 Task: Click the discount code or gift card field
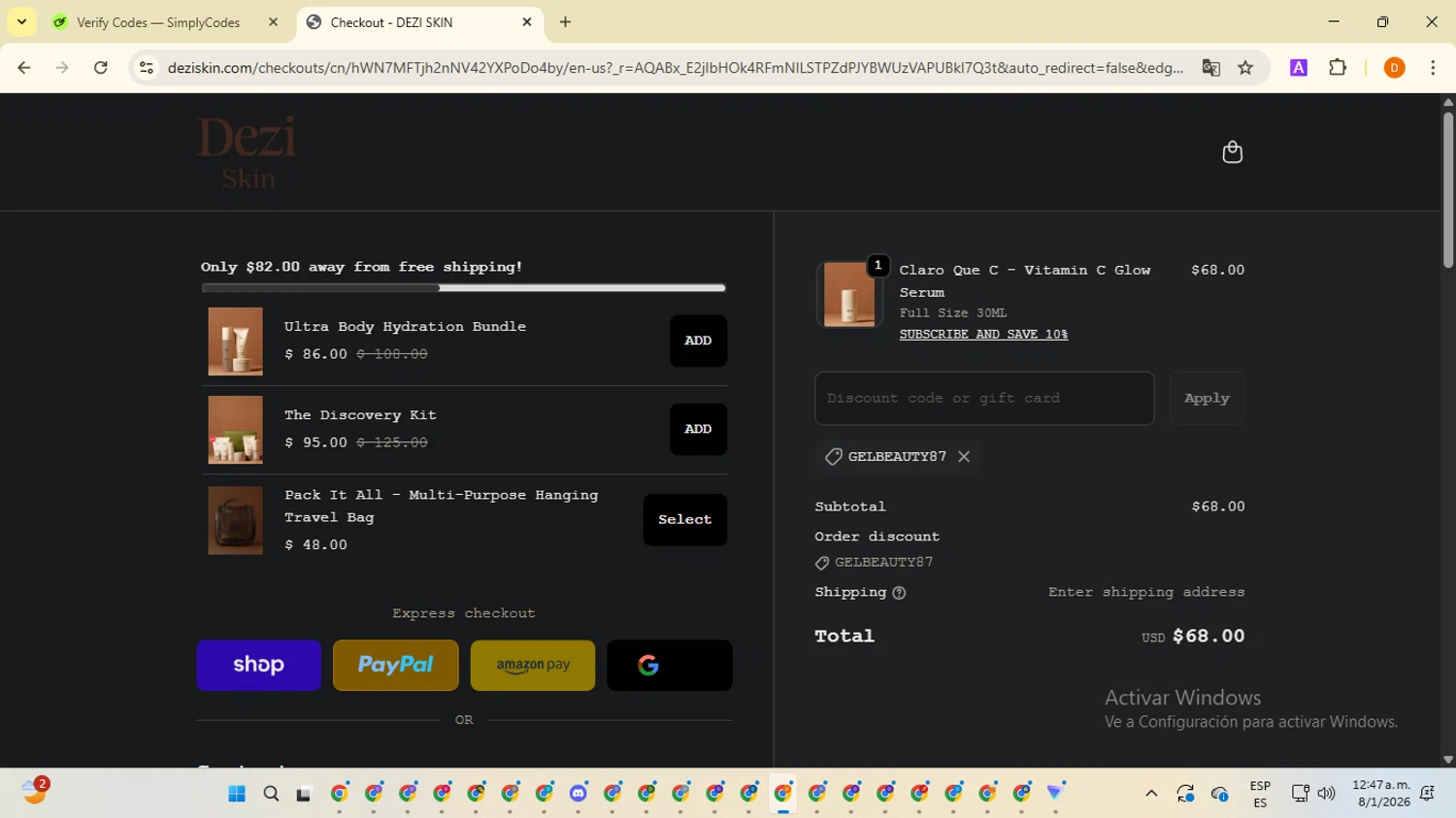[x=984, y=398]
